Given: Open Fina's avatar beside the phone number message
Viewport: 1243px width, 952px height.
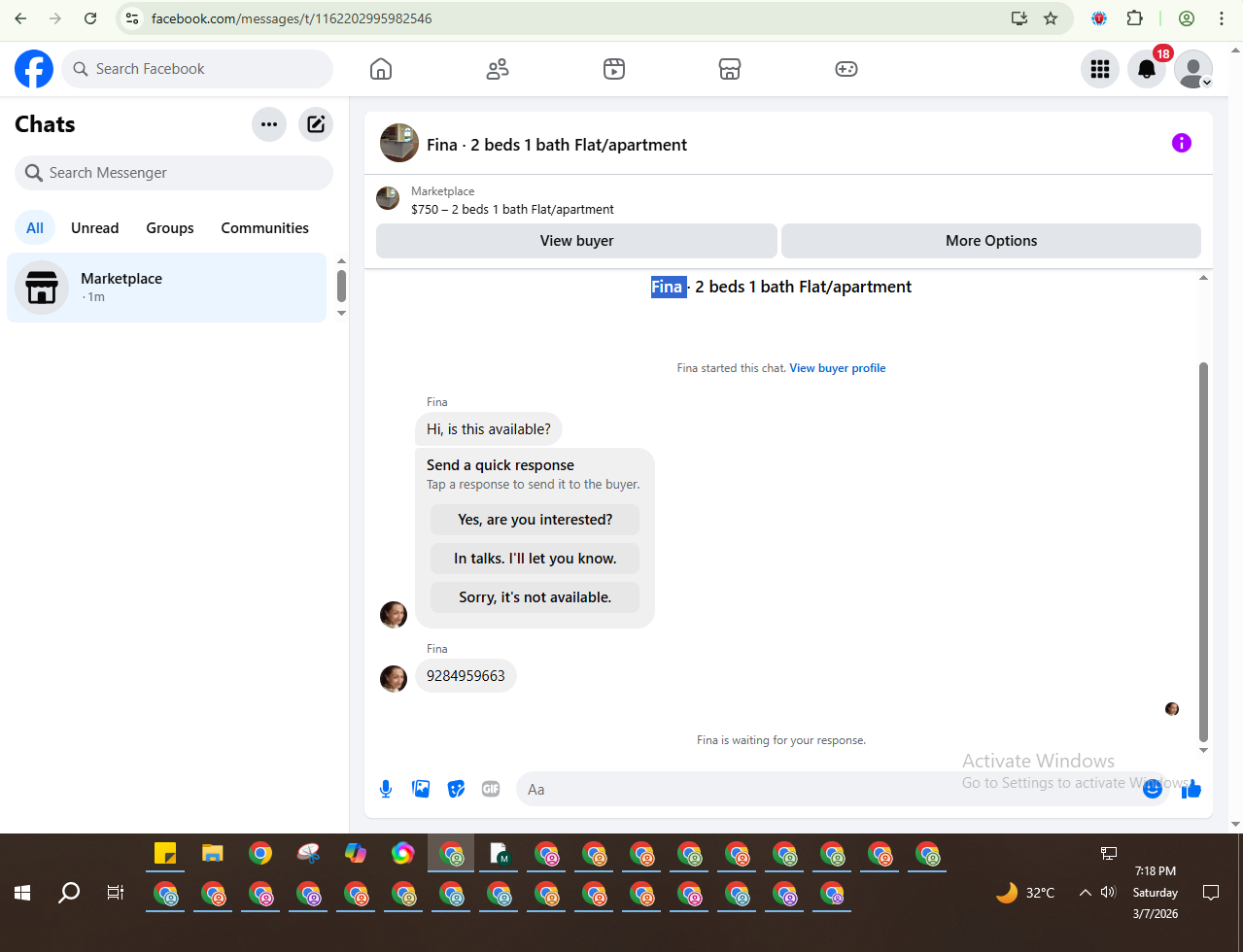Looking at the screenshot, I should [x=394, y=678].
